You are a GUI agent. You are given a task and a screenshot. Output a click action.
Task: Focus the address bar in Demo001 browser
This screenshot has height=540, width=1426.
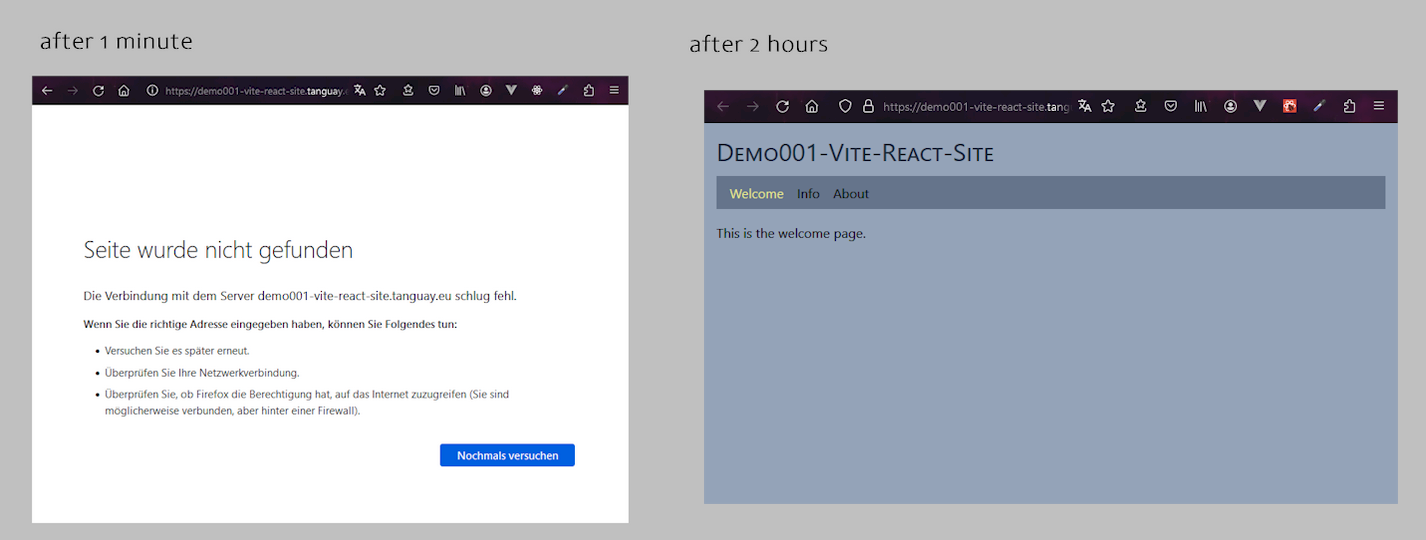click(975, 106)
